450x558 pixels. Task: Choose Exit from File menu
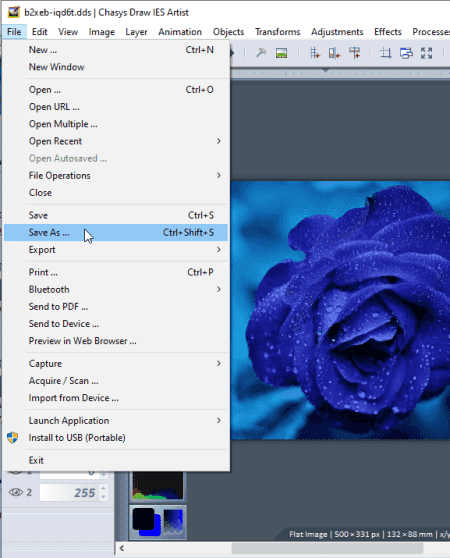pos(116,460)
